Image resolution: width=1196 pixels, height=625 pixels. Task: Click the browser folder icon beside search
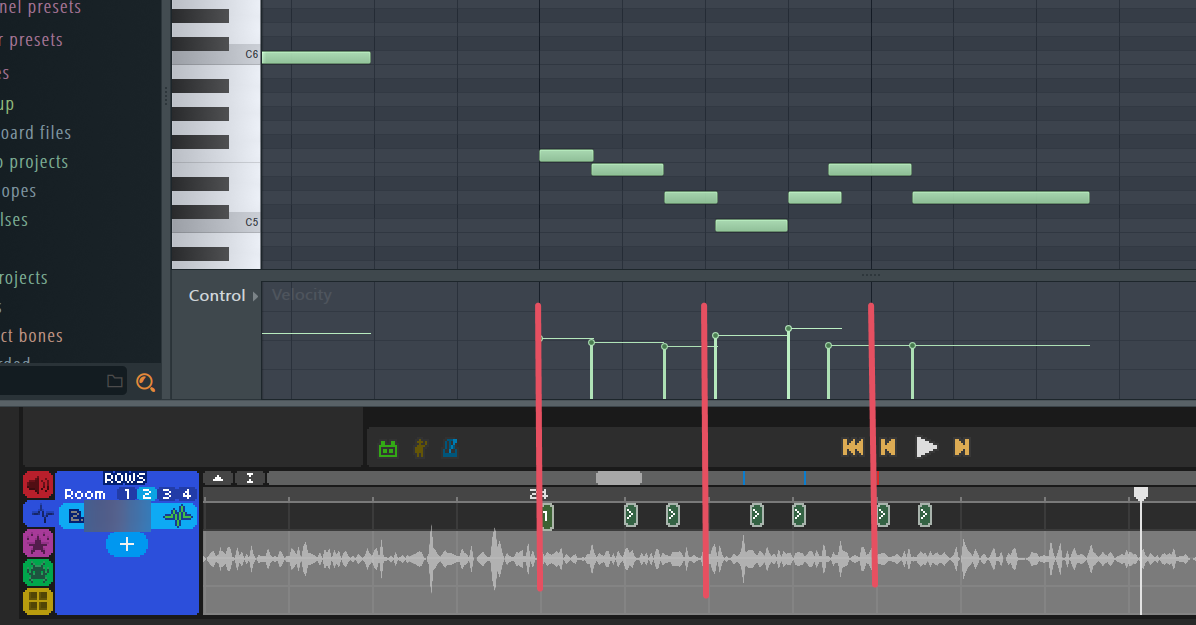[114, 381]
